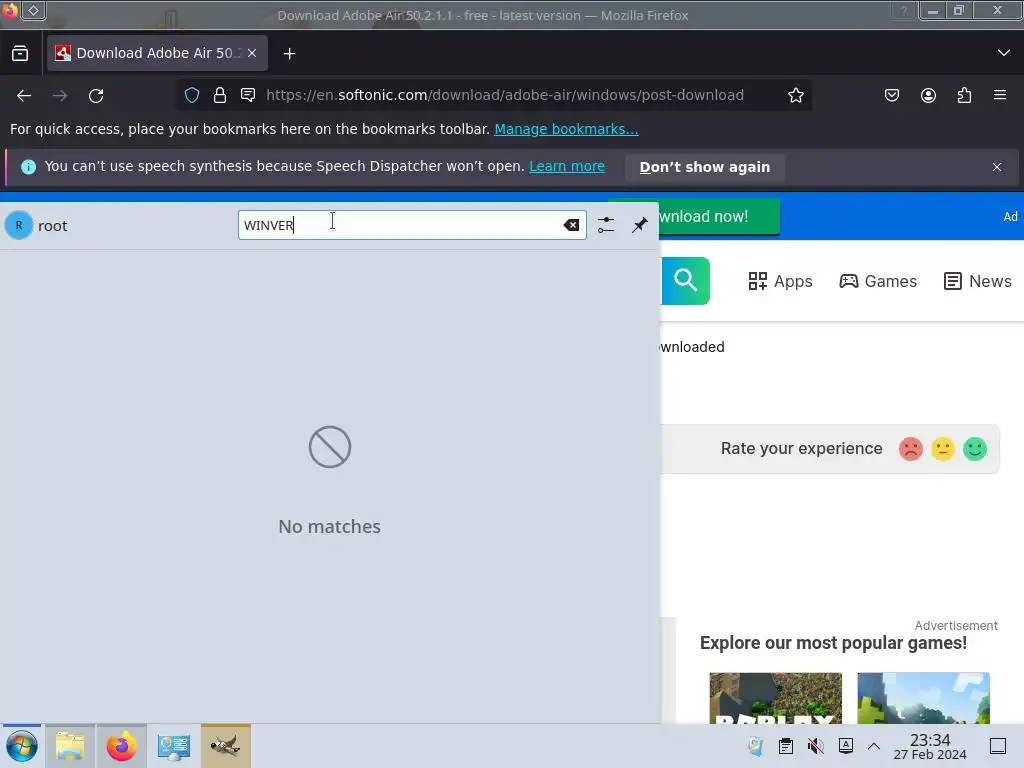Open the tracking protection shield icon
This screenshot has width=1024, height=768.
192,95
